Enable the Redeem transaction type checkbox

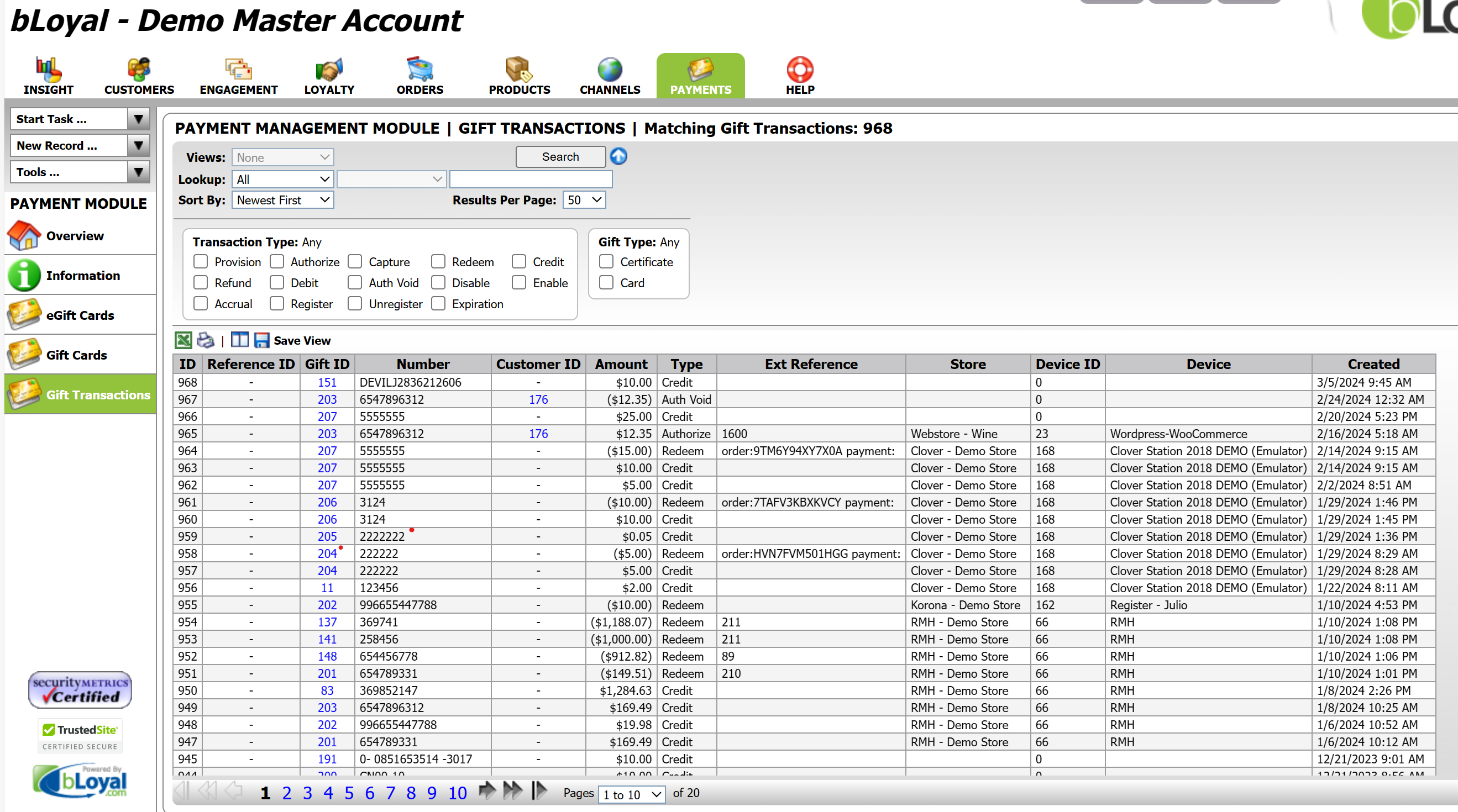coord(438,261)
